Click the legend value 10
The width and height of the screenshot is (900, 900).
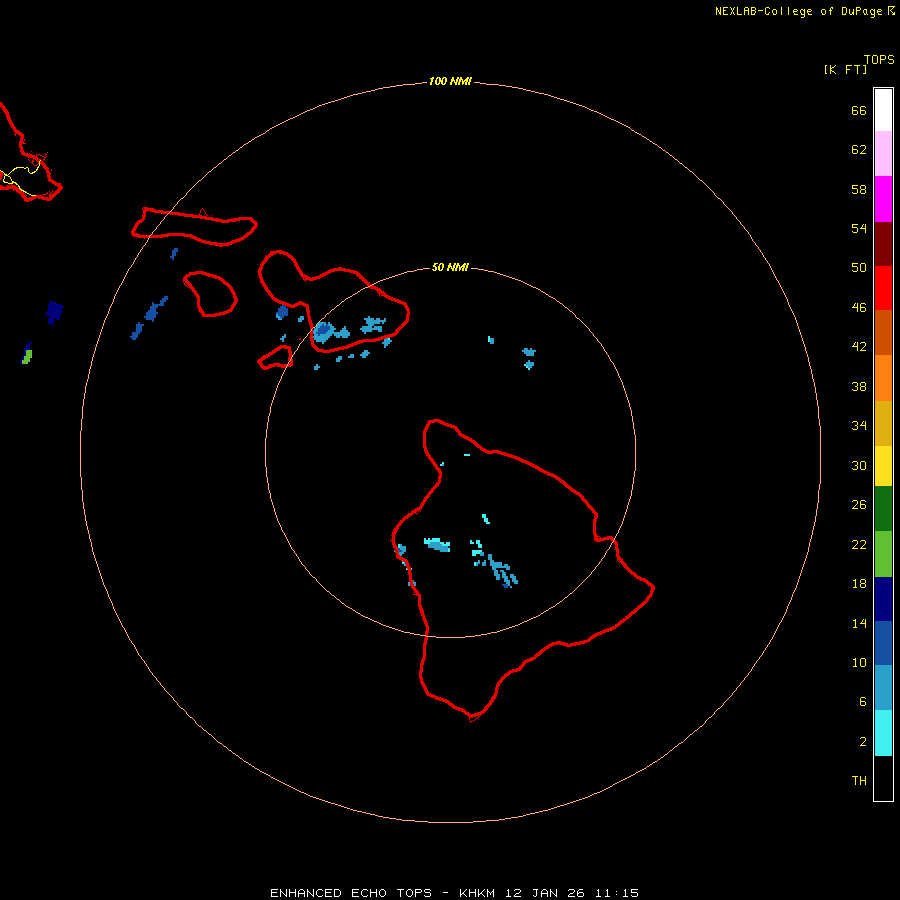point(859,663)
